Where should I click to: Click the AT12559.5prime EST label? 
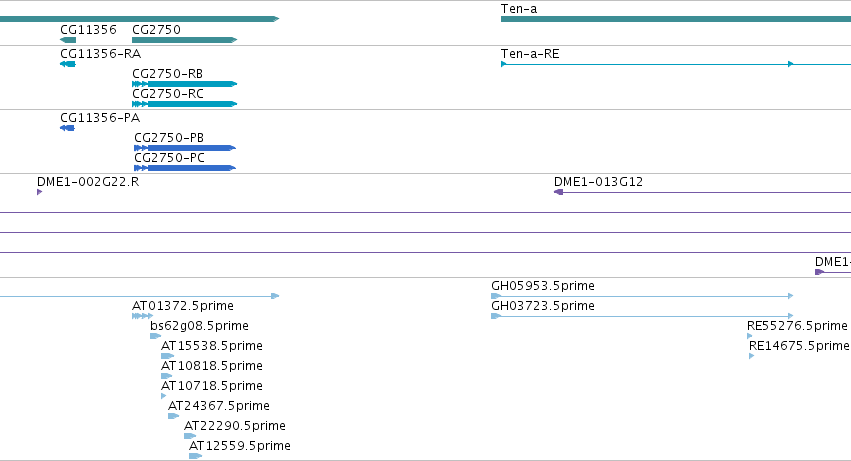(240, 446)
